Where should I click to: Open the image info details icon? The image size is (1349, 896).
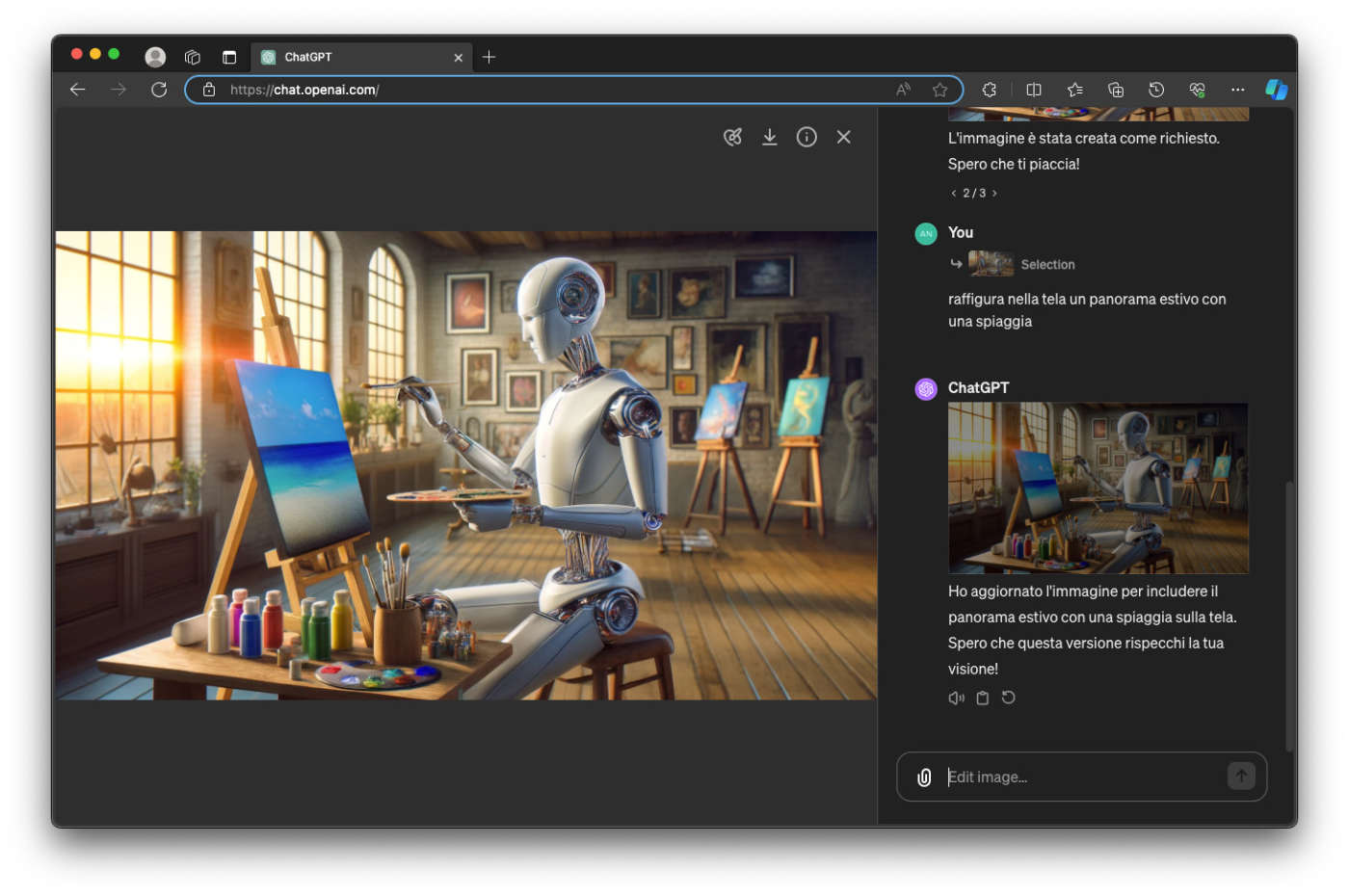point(807,137)
